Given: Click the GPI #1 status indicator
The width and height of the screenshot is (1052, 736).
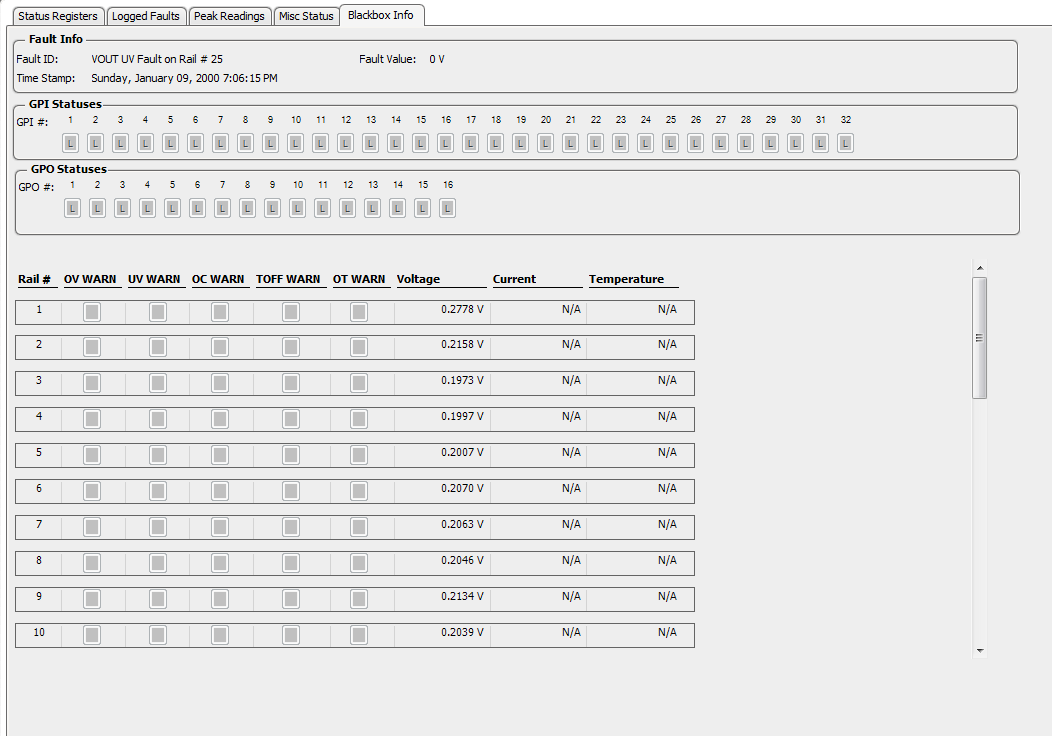Looking at the screenshot, I should point(70,142).
